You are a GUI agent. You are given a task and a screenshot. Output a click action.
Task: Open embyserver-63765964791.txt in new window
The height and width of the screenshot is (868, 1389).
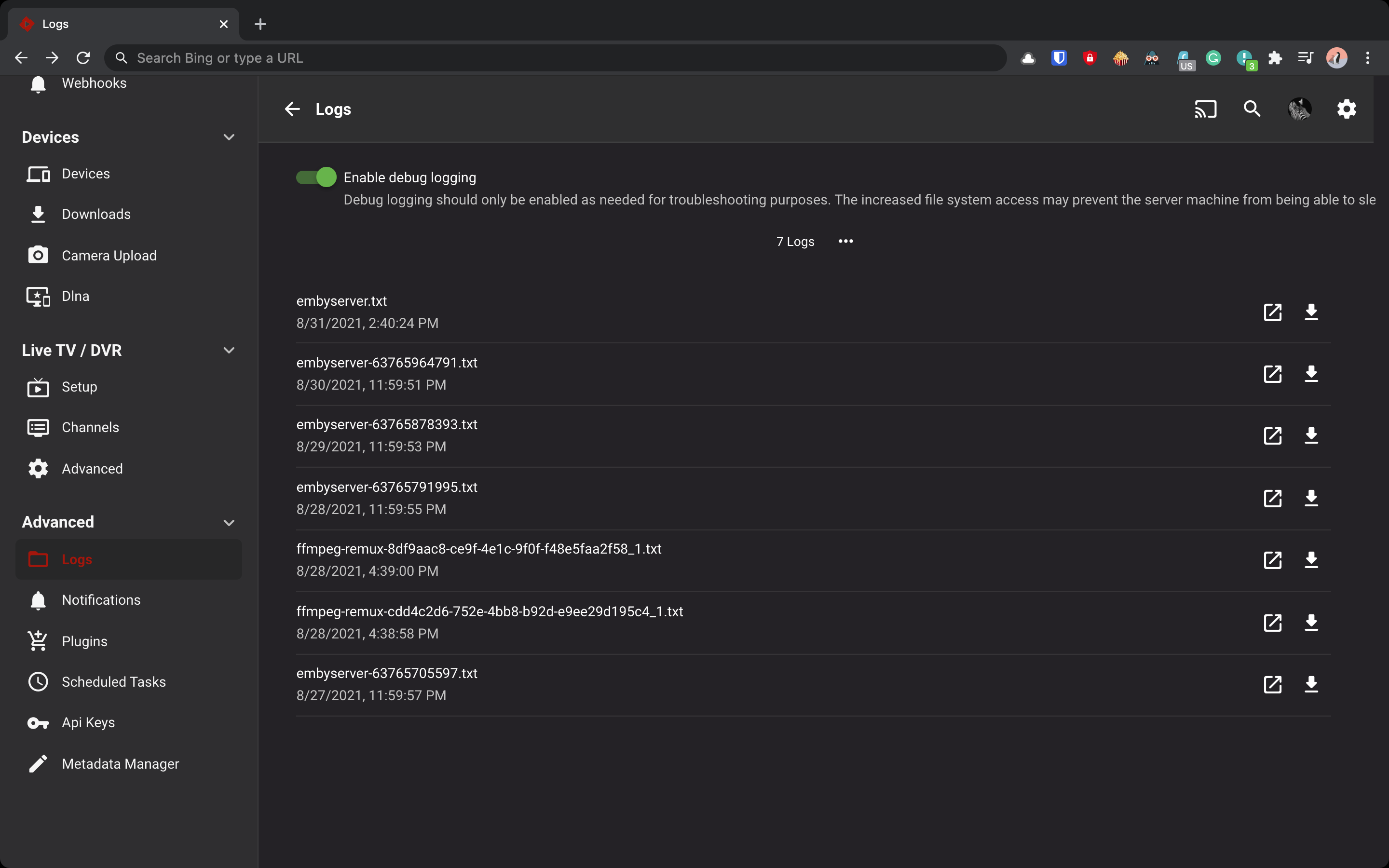point(1272,374)
